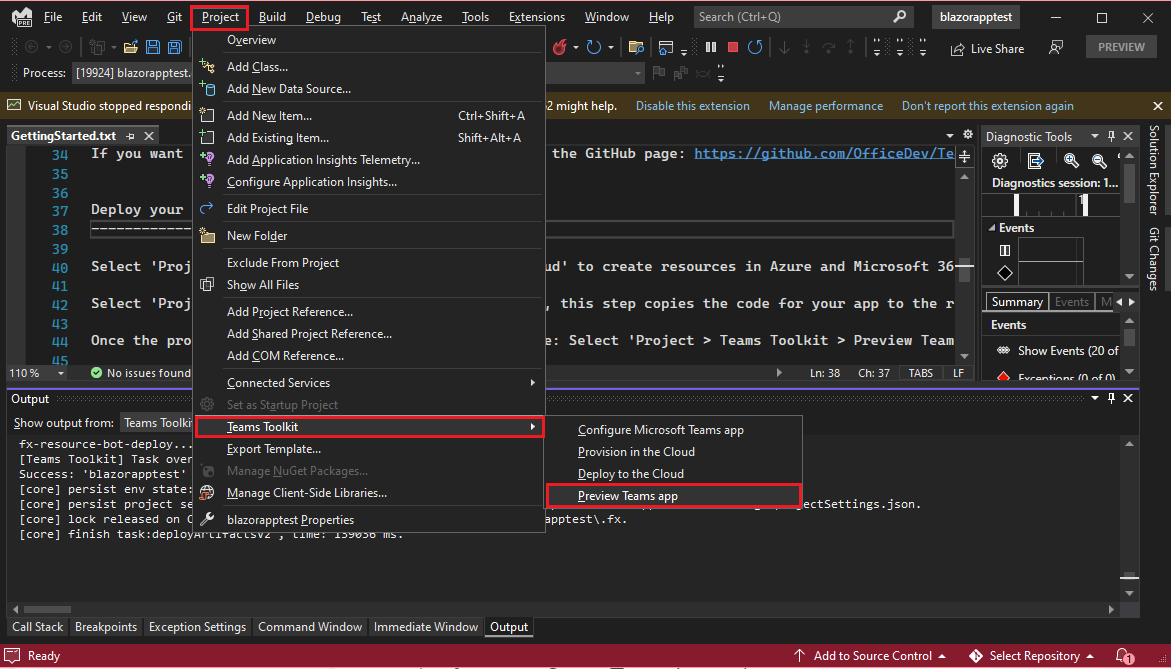
Task: Switch to Breakpoints tab
Action: coord(106,627)
